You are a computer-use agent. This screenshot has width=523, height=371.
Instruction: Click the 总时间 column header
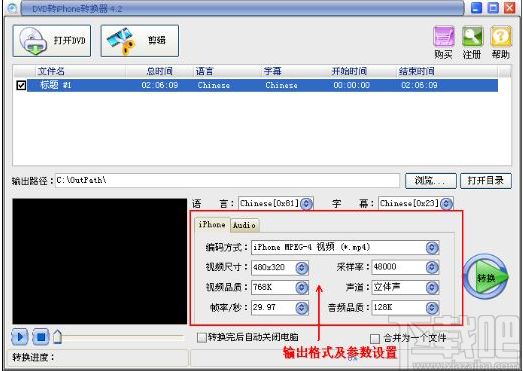pos(159,71)
